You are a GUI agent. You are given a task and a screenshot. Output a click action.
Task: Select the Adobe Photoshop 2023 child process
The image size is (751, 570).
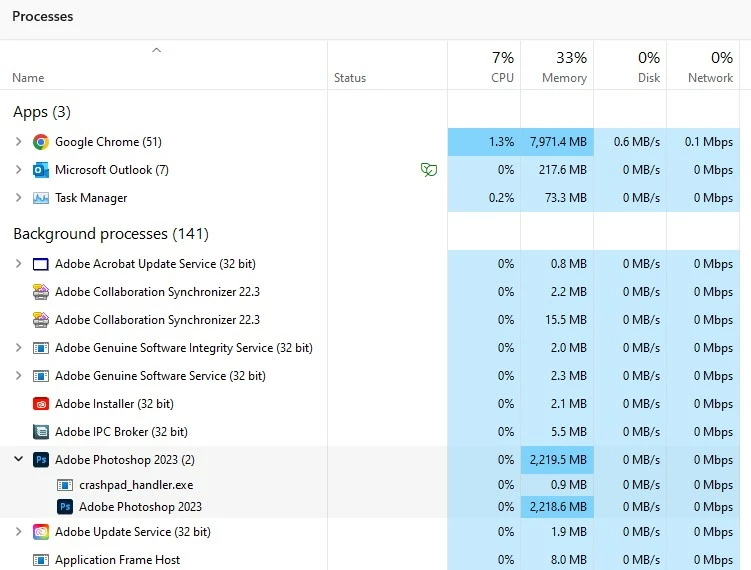pos(140,507)
